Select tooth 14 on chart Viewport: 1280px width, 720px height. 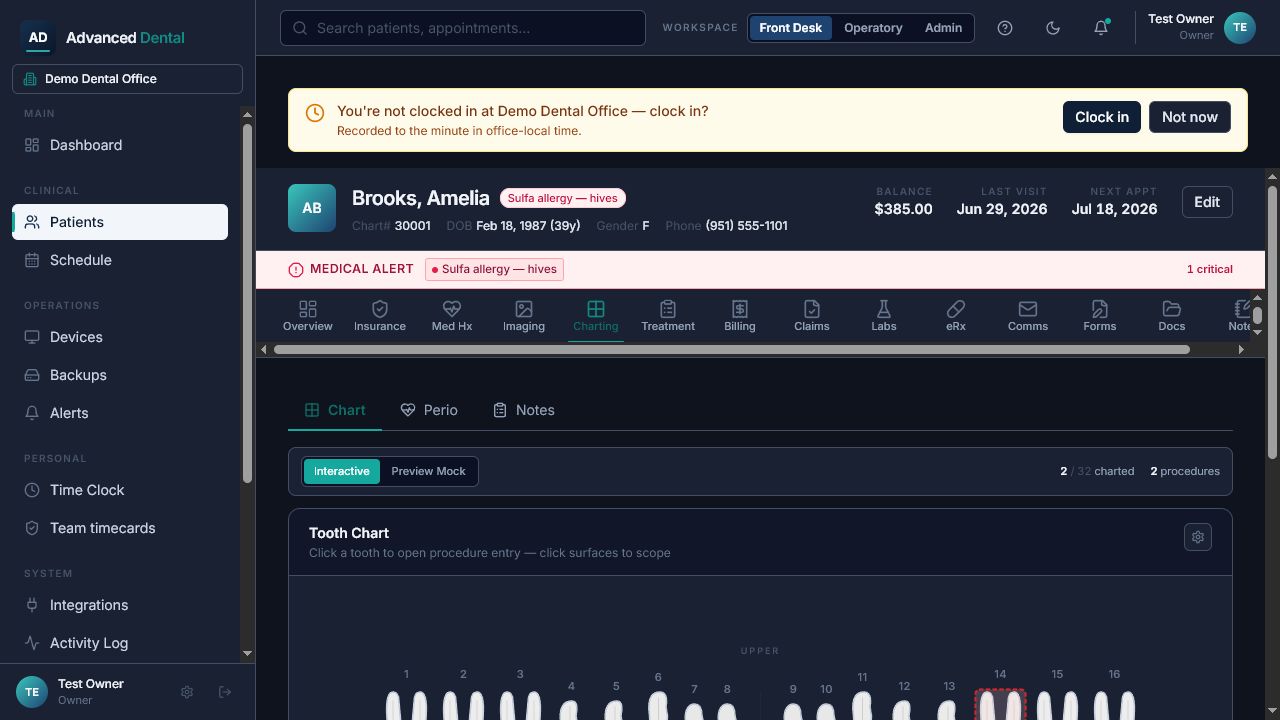tap(1000, 703)
